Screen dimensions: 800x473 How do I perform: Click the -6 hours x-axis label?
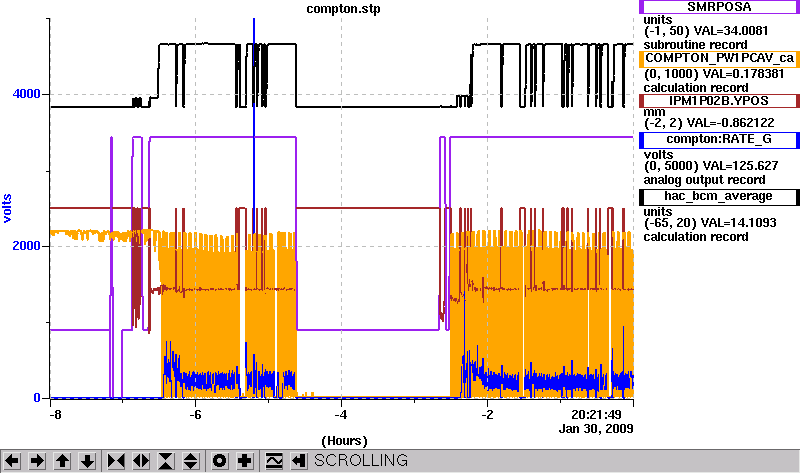coord(195,414)
